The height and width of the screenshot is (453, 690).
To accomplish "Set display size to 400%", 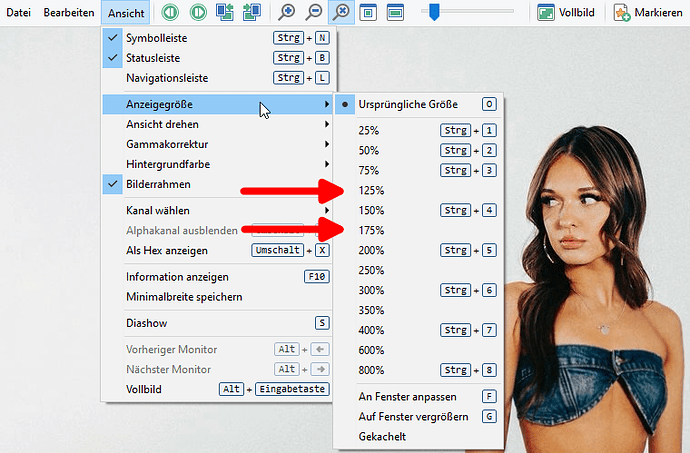I will [418, 330].
